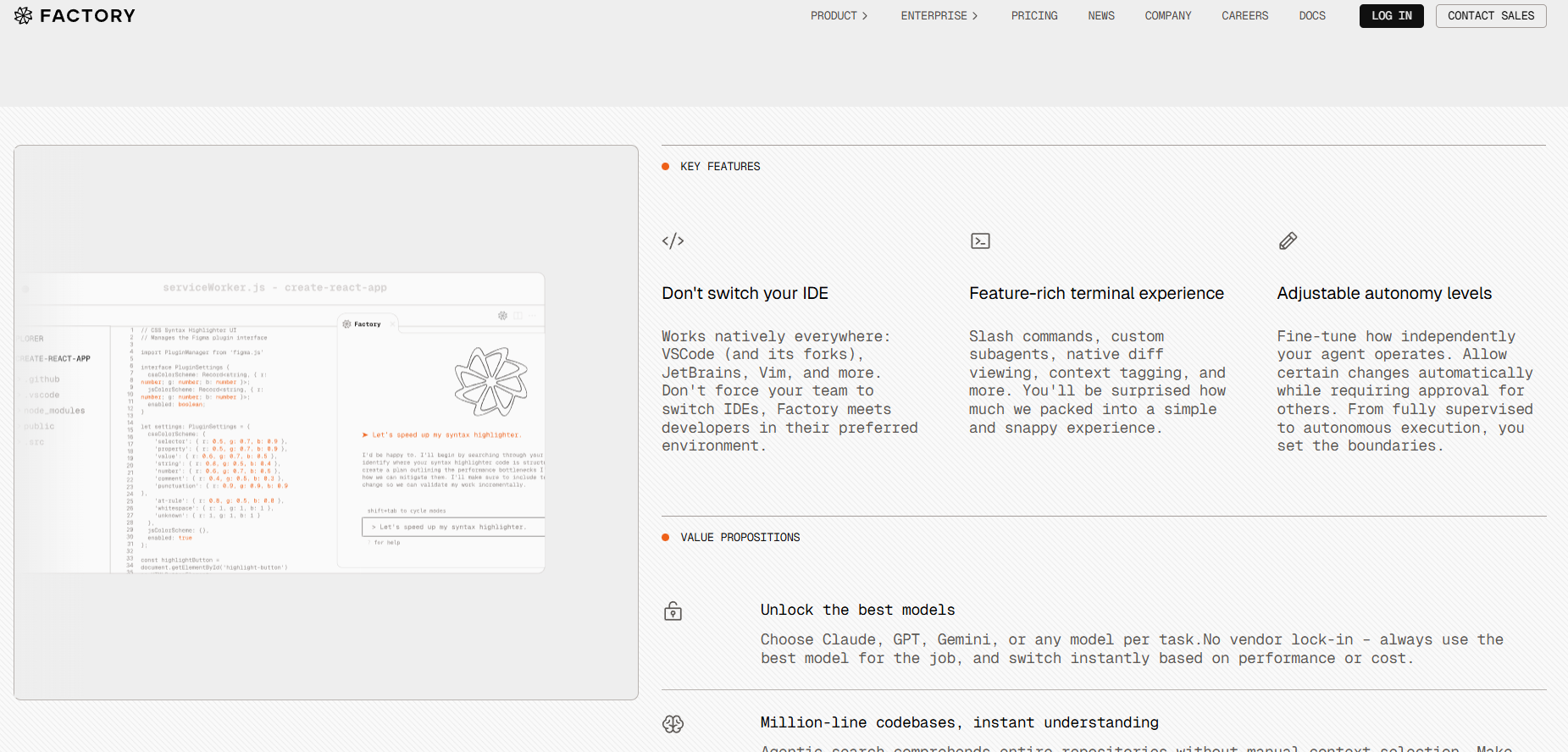Select .github folder in demo explorer
The width and height of the screenshot is (1568, 752).
42,379
